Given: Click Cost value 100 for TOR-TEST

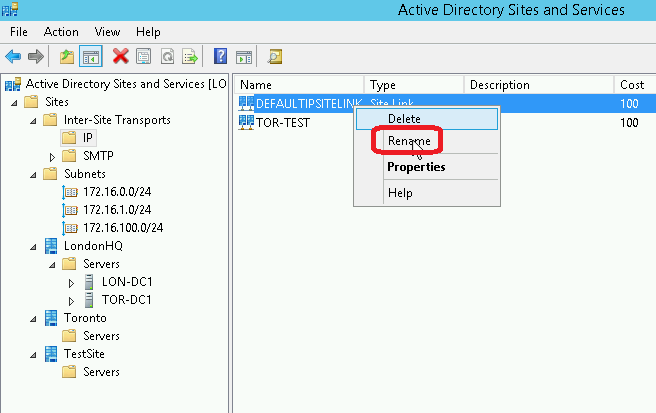Looking at the screenshot, I should click(629, 123).
